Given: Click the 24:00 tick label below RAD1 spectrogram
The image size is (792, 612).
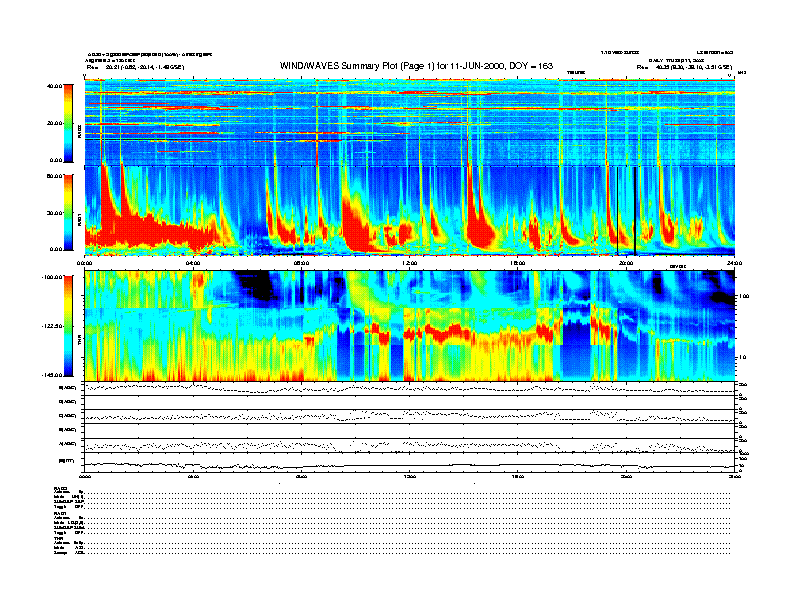Looking at the screenshot, I should click(x=734, y=263).
